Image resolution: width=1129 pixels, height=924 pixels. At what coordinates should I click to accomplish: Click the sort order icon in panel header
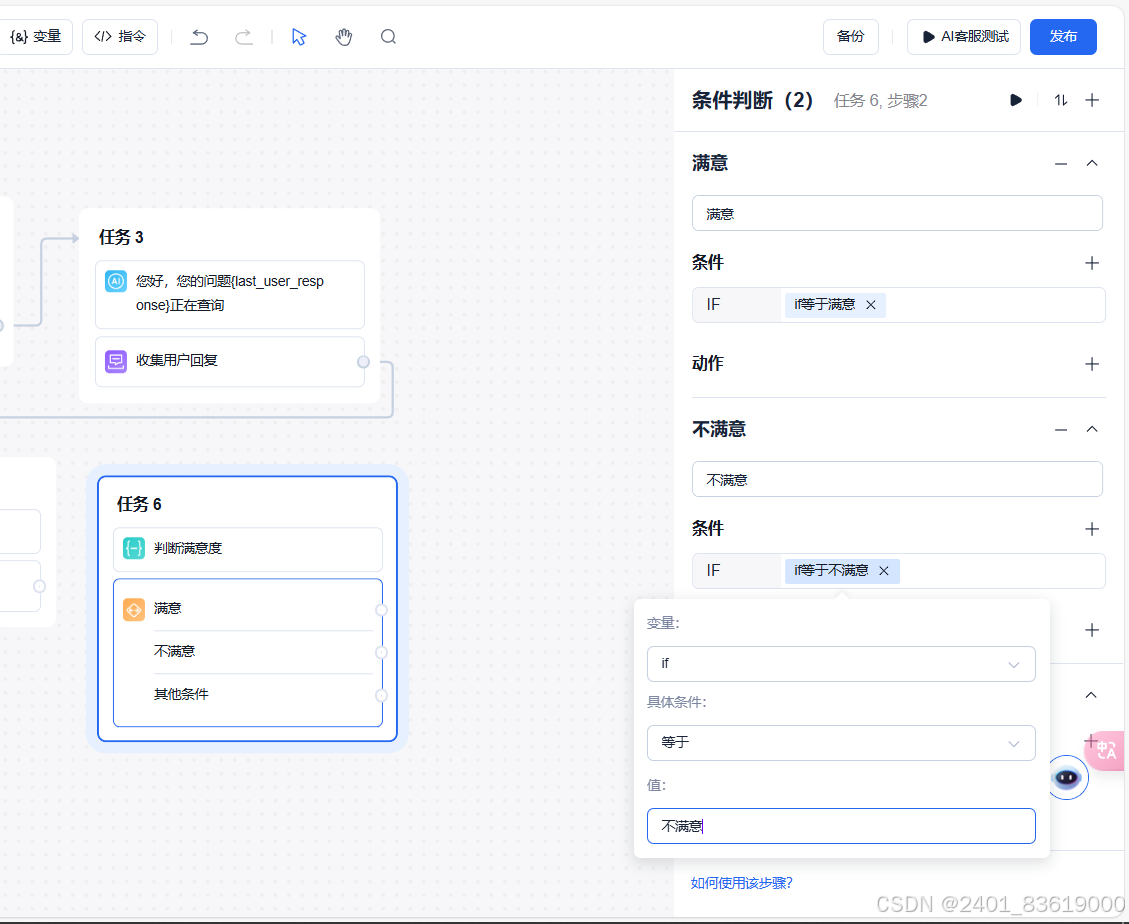1061,100
